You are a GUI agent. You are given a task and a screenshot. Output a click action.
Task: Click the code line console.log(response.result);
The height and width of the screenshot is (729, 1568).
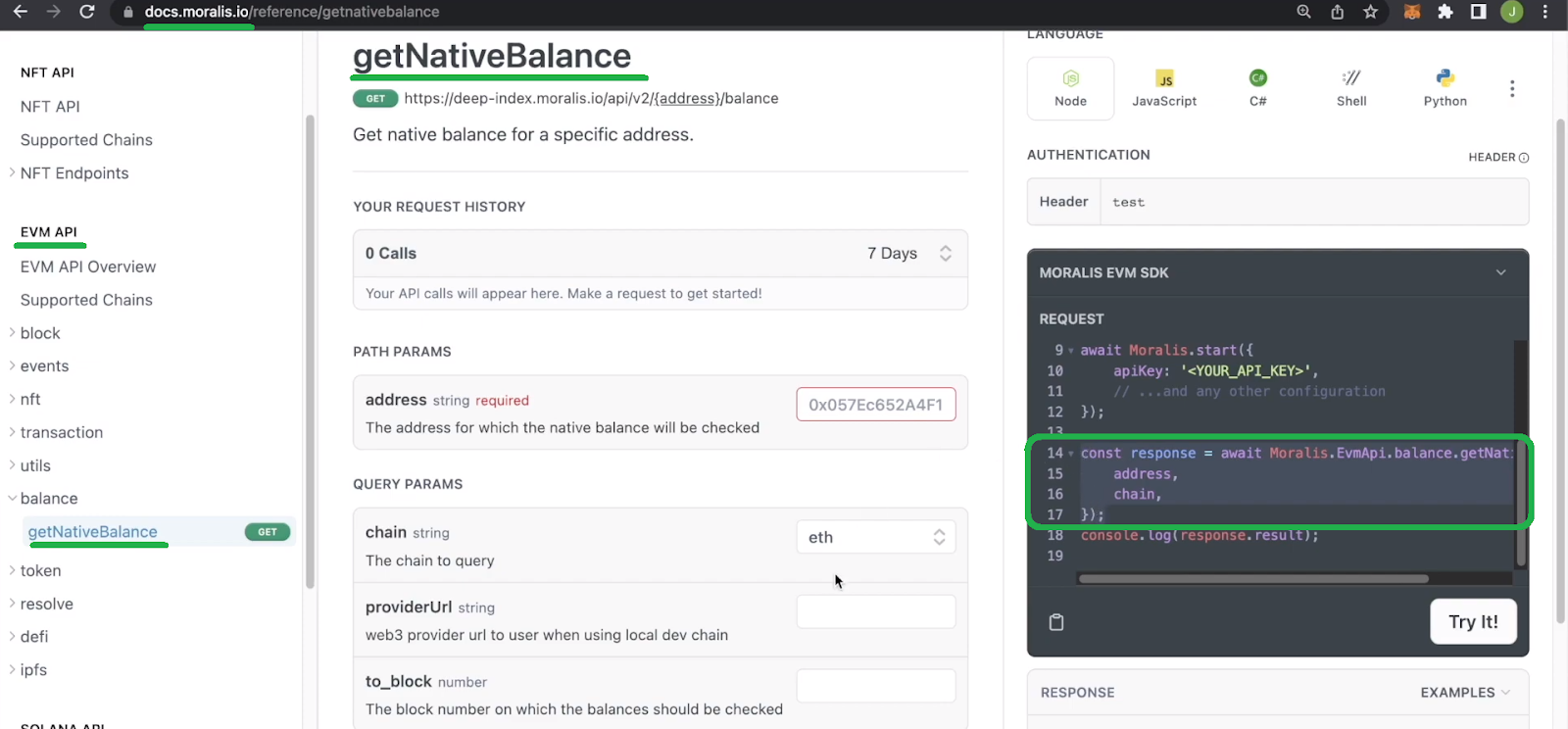[x=1200, y=535]
